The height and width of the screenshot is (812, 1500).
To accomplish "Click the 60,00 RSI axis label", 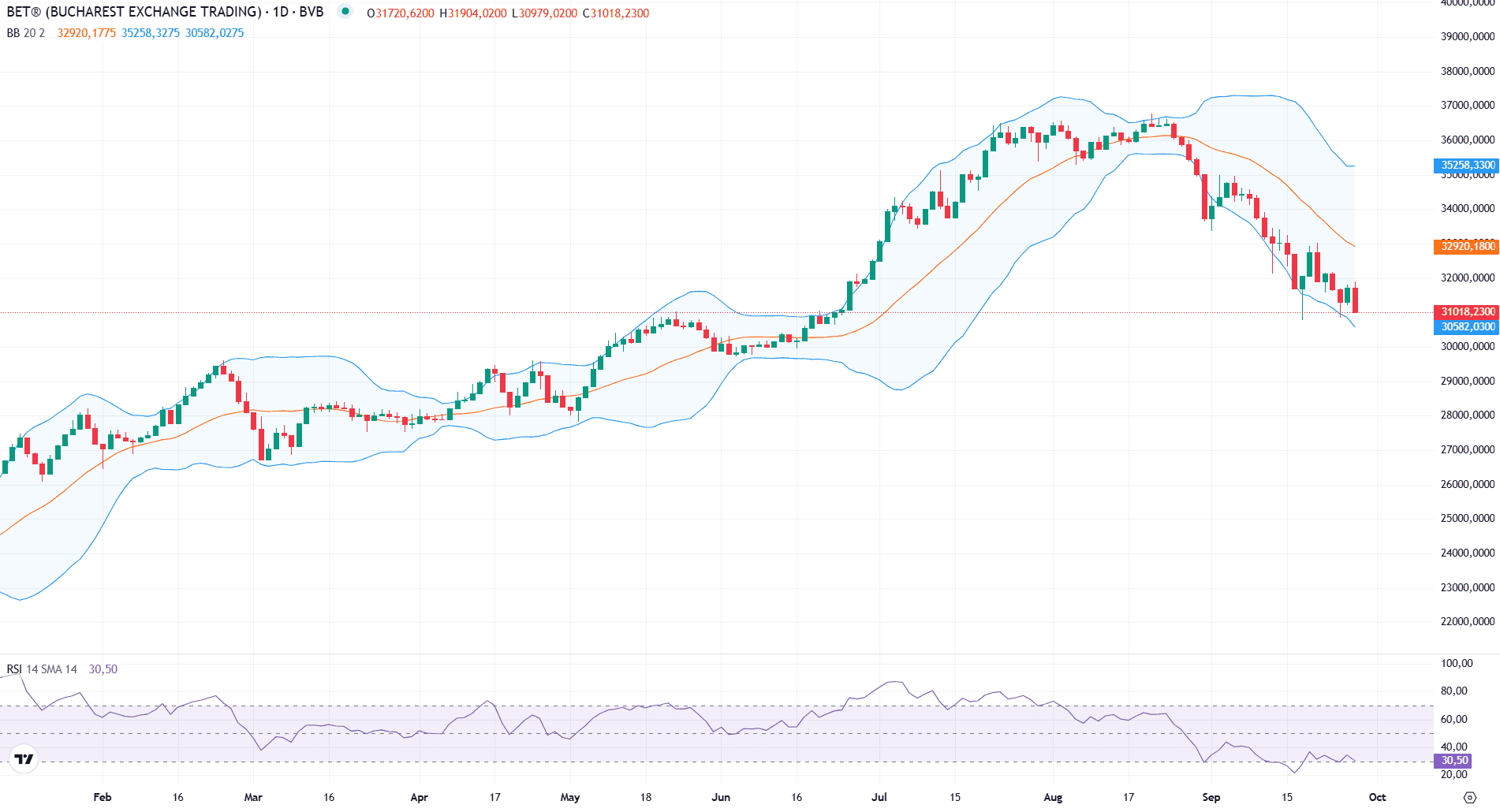I will pos(1454,720).
